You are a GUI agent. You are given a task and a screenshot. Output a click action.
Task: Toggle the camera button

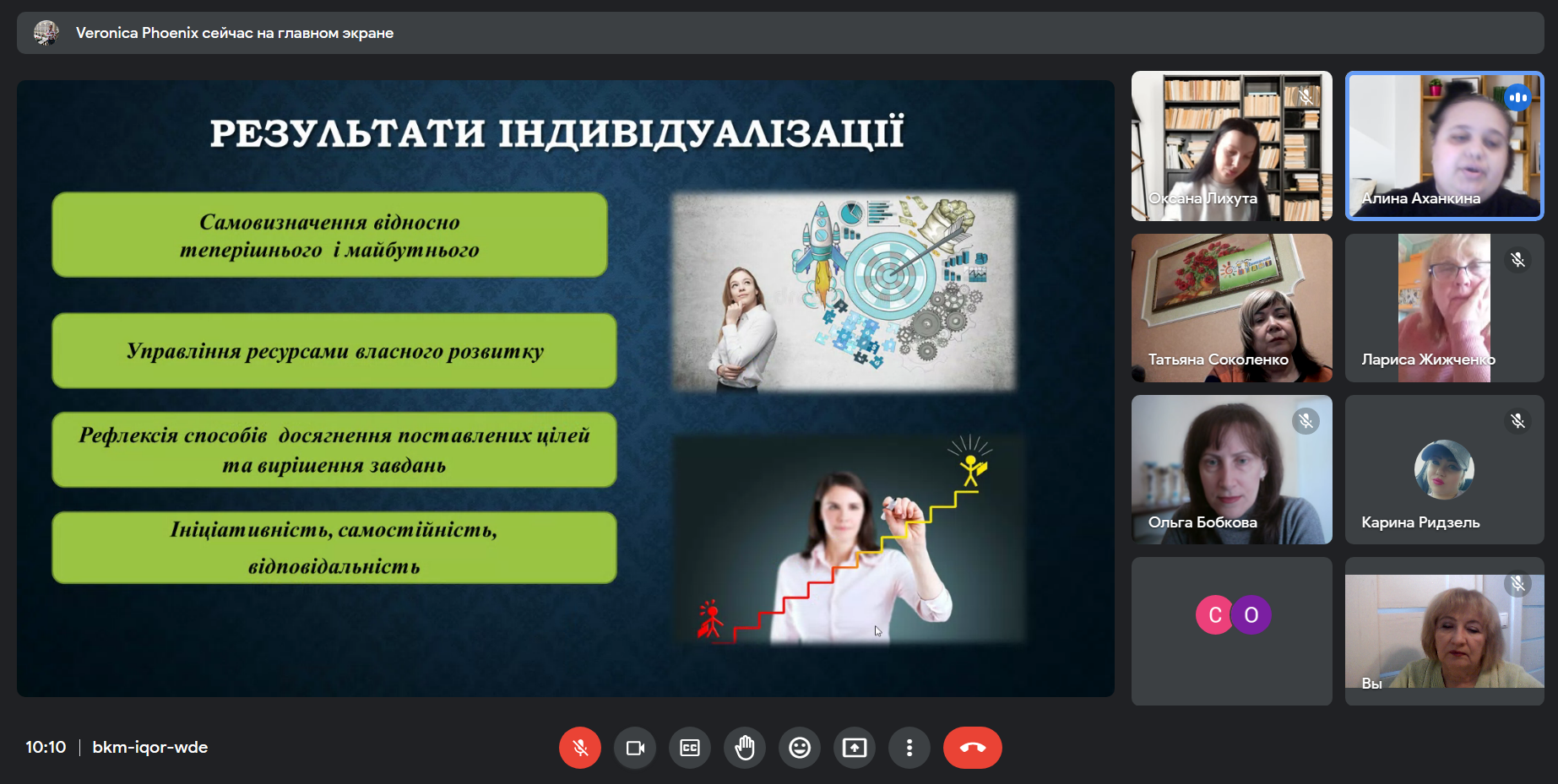pos(635,748)
